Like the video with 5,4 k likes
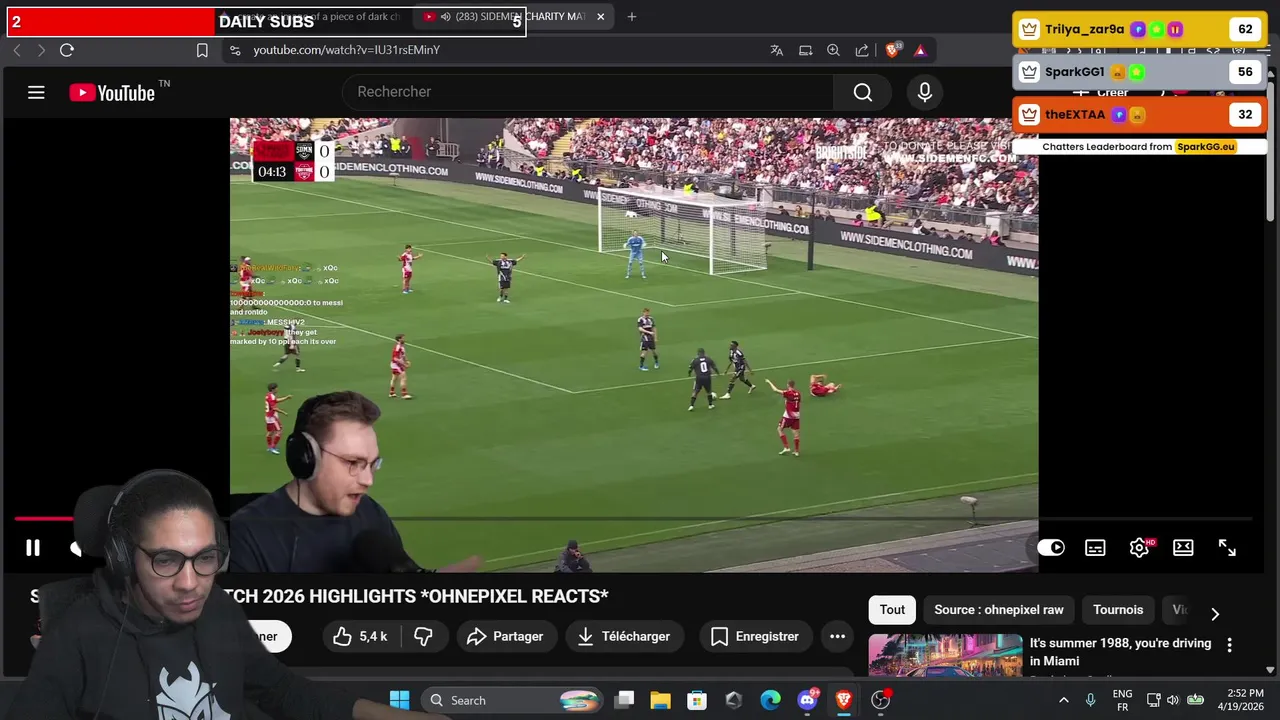Image resolution: width=1280 pixels, height=720 pixels. coord(360,636)
